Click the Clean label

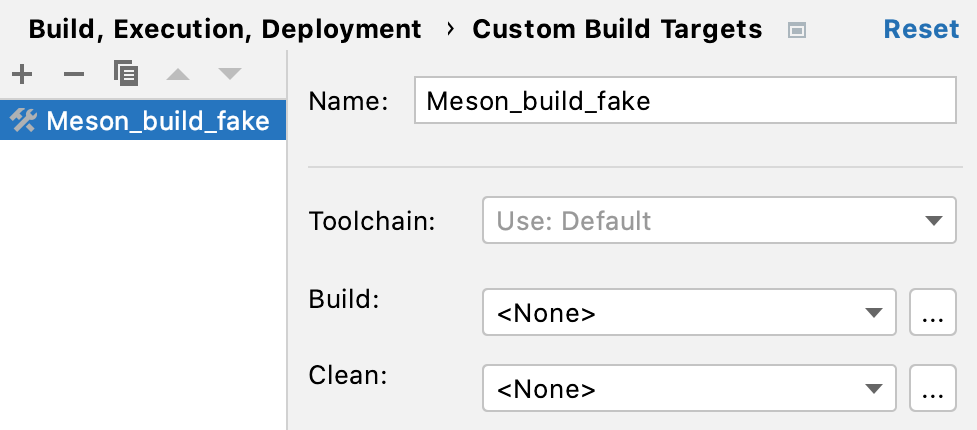(x=347, y=376)
